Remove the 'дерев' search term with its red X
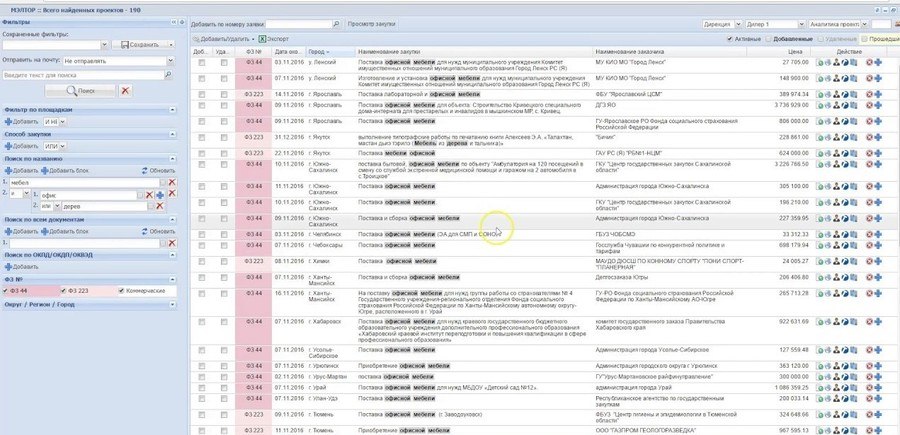The width and height of the screenshot is (900, 435). [x=160, y=206]
